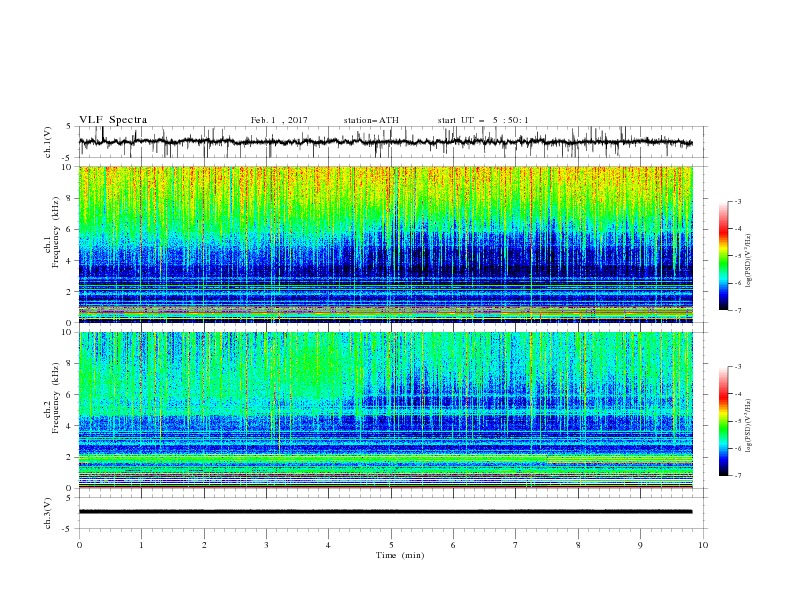Image resolution: width=792 pixels, height=612 pixels.
Task: Click the '-3' tick on ch.1 color bar
Action: (x=737, y=201)
